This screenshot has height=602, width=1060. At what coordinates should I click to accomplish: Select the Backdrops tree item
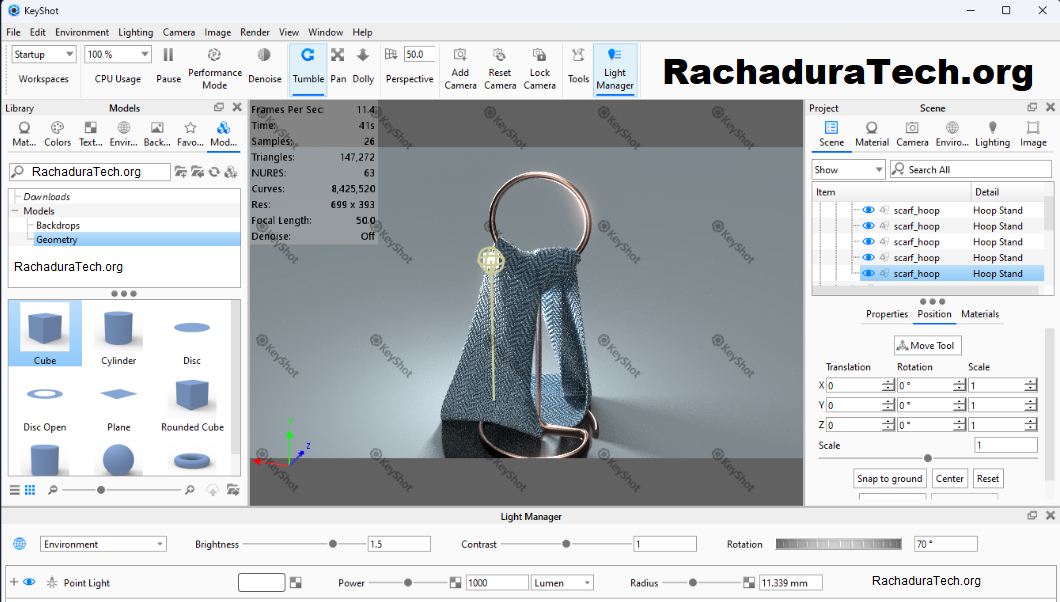pyautogui.click(x=57, y=225)
